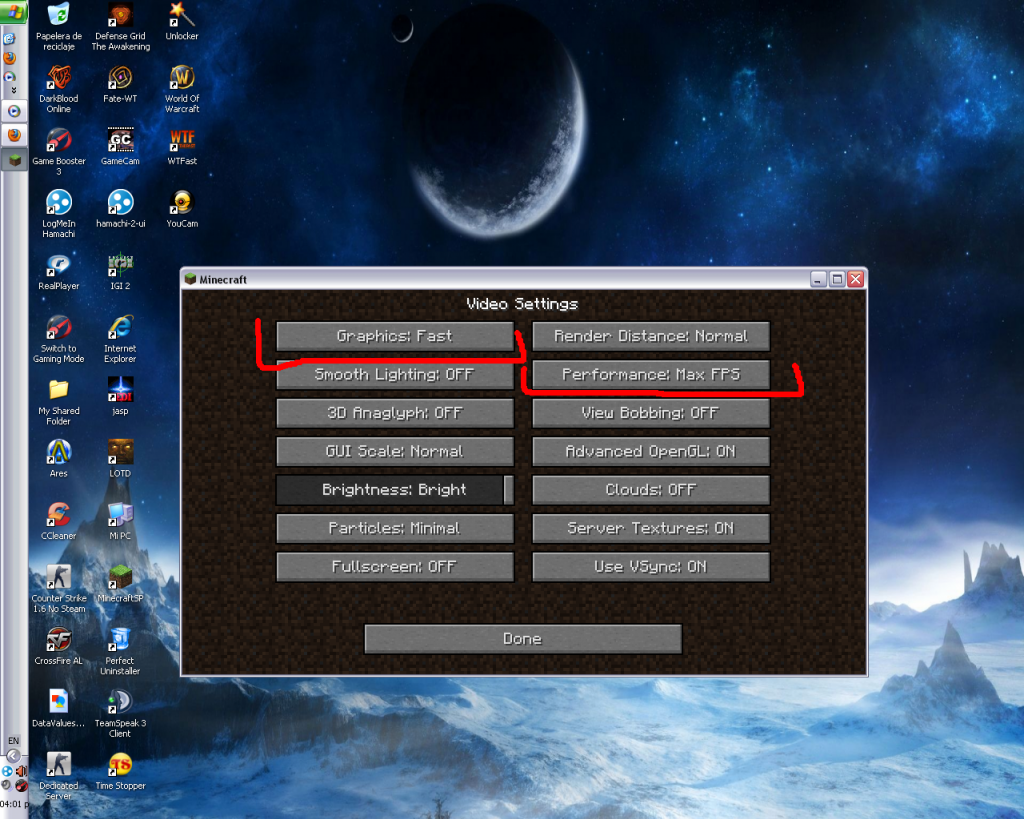Toggle the Clouds setting
Viewport: 1024px width, 819px height.
point(651,490)
